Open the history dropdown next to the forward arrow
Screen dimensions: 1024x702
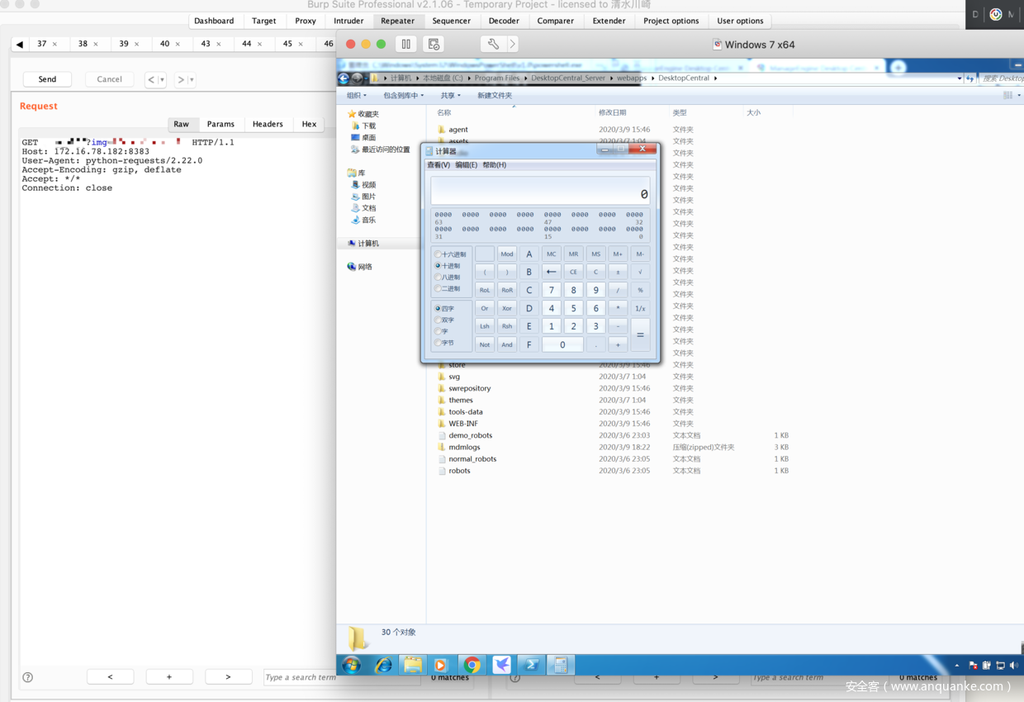[x=191, y=80]
